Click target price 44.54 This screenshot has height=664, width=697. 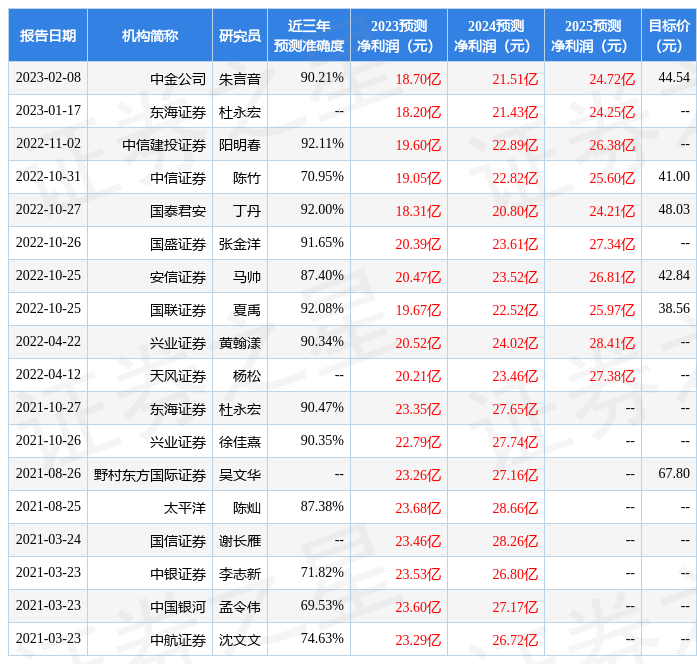pyautogui.click(x=674, y=78)
